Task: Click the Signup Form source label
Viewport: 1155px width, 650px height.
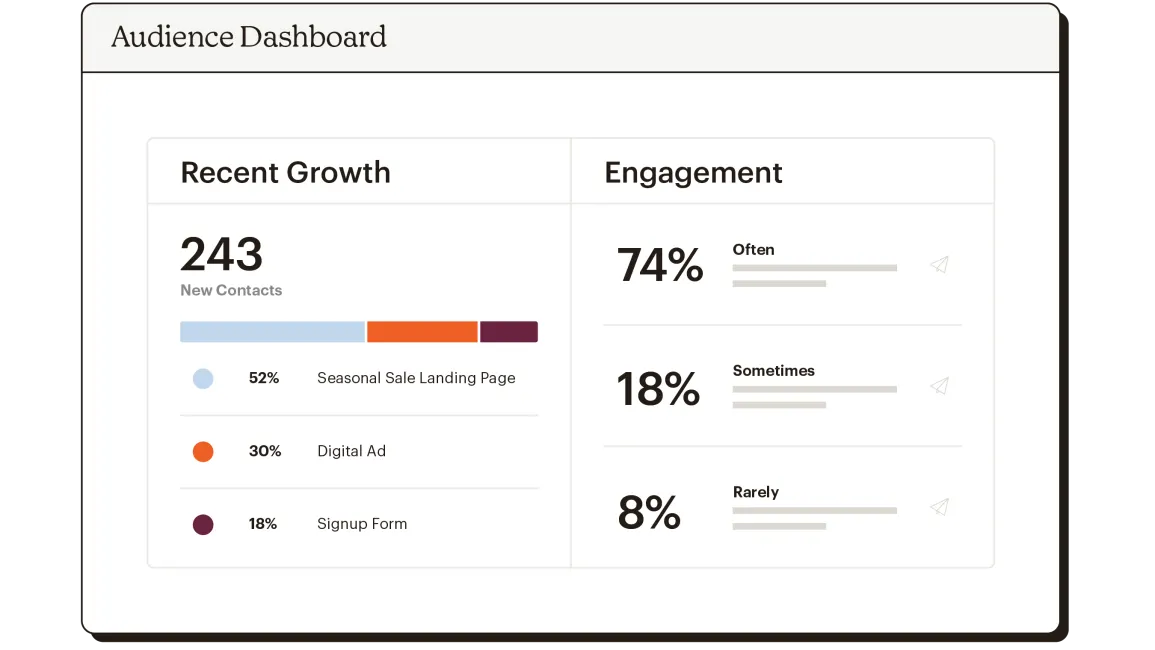Action: 362,524
